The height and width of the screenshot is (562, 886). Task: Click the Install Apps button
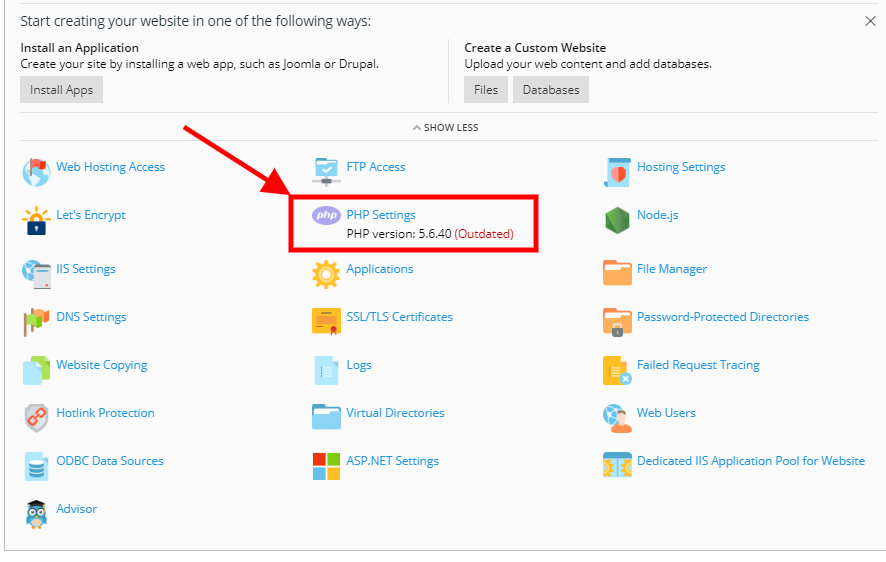point(62,90)
